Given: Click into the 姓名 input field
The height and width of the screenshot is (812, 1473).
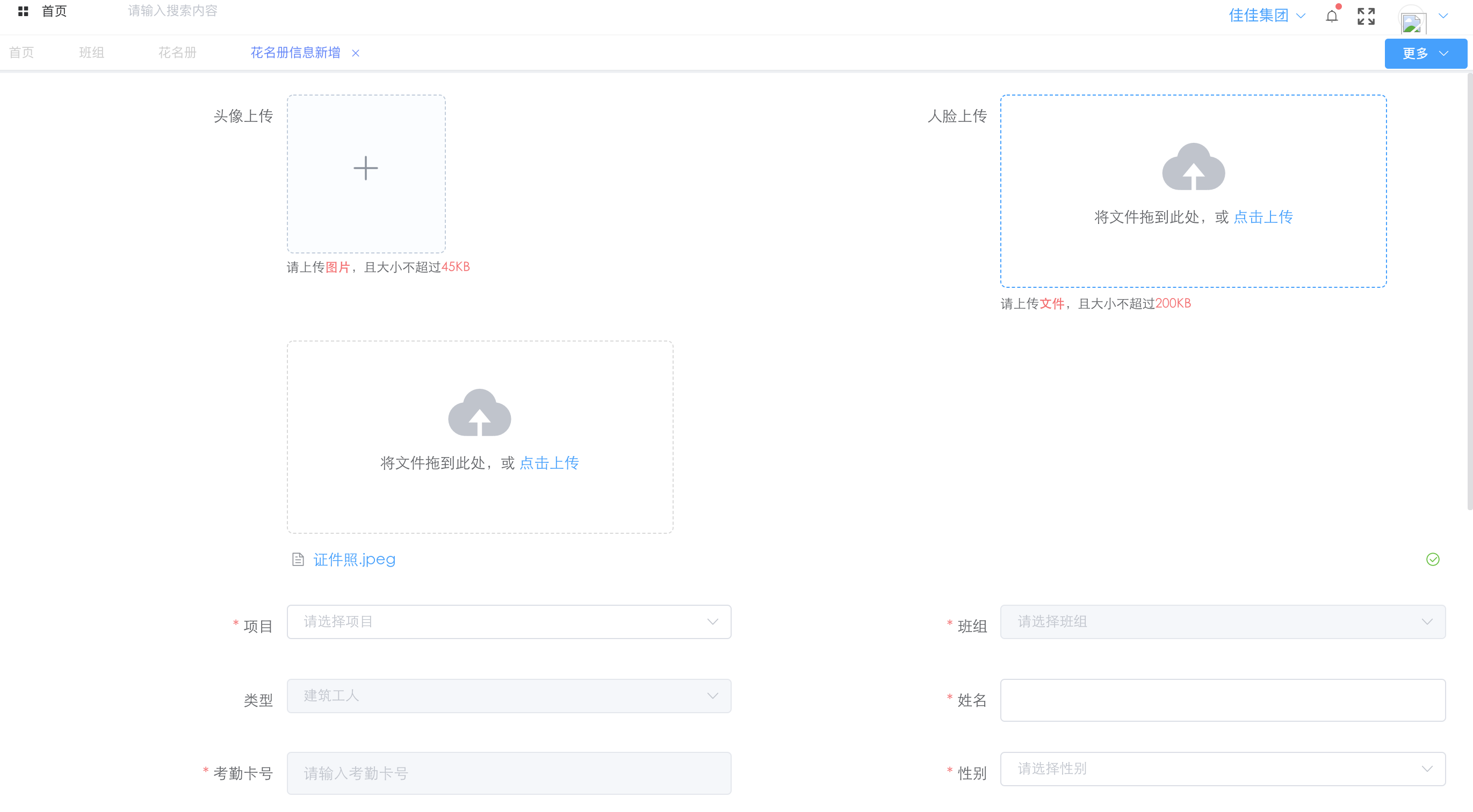Looking at the screenshot, I should pos(1223,700).
